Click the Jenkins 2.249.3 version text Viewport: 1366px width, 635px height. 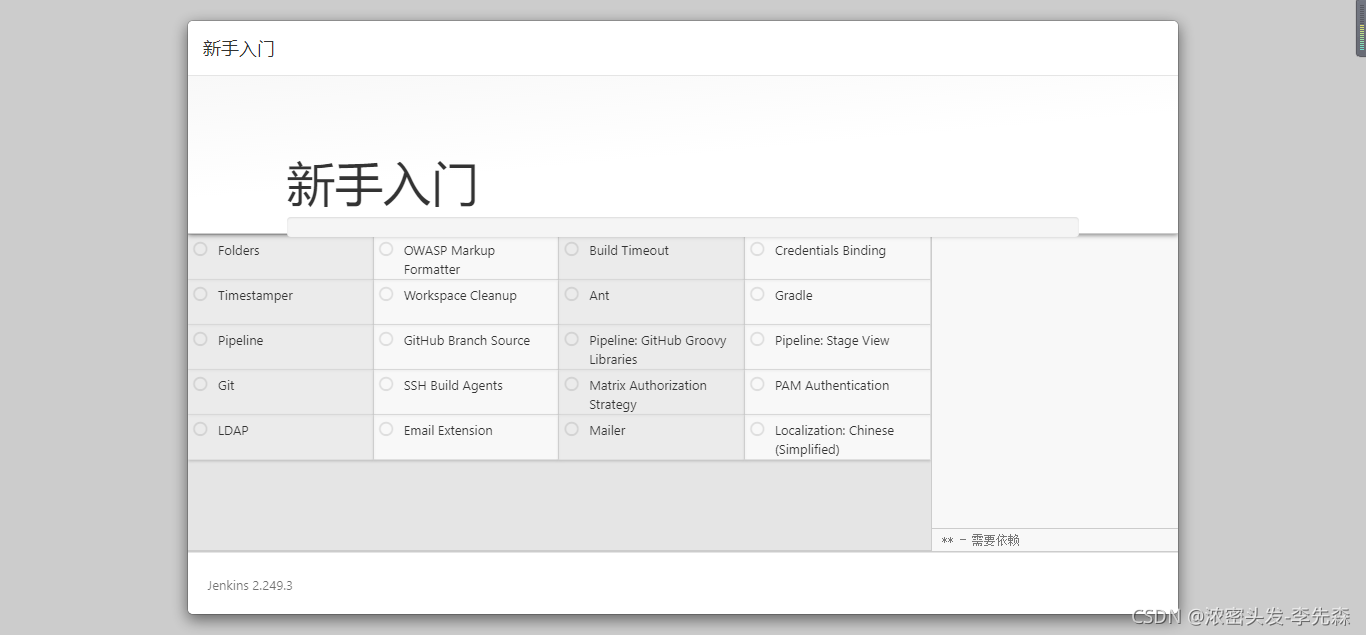pyautogui.click(x=250, y=586)
